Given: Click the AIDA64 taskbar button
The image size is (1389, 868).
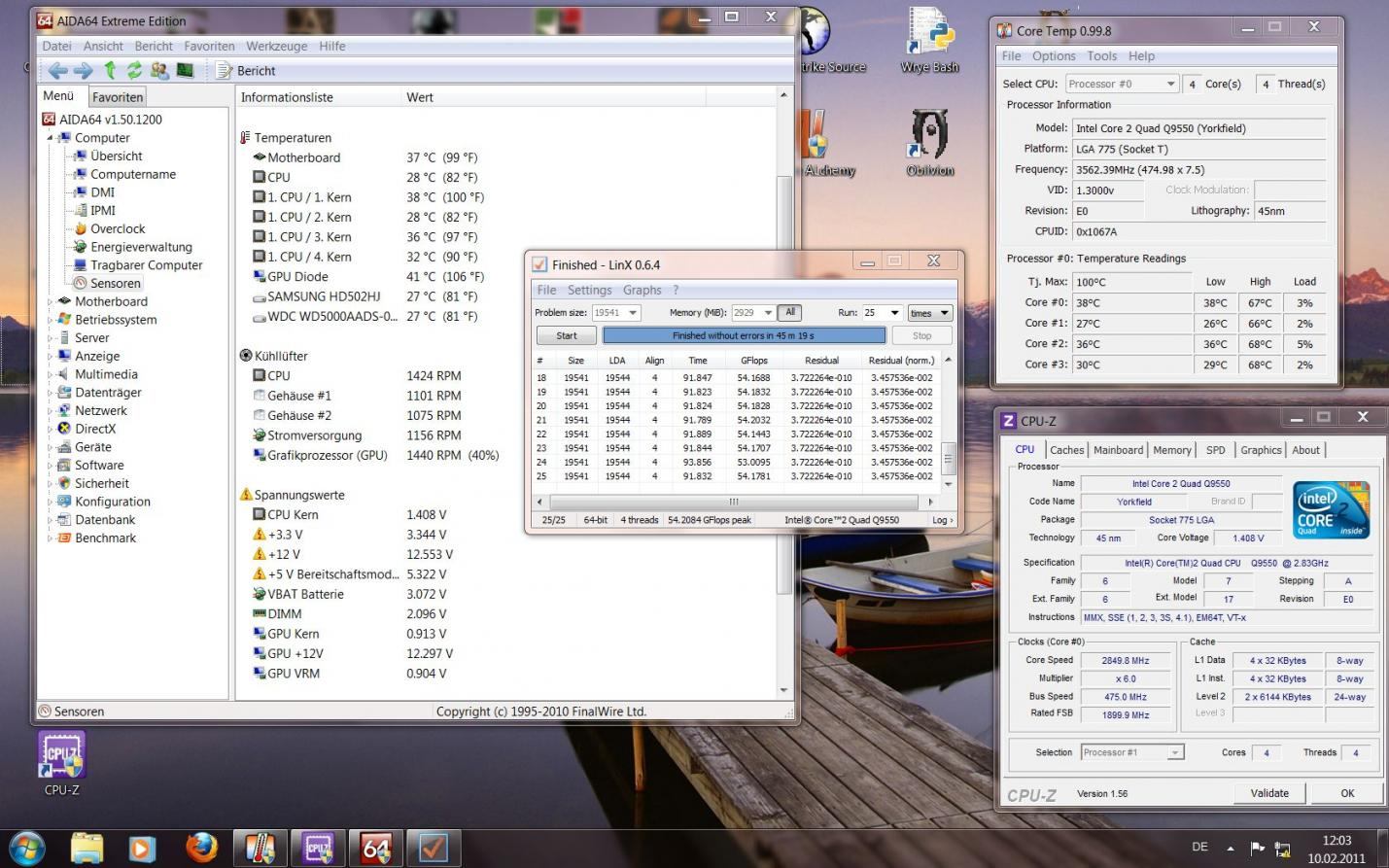Looking at the screenshot, I should [x=376, y=849].
